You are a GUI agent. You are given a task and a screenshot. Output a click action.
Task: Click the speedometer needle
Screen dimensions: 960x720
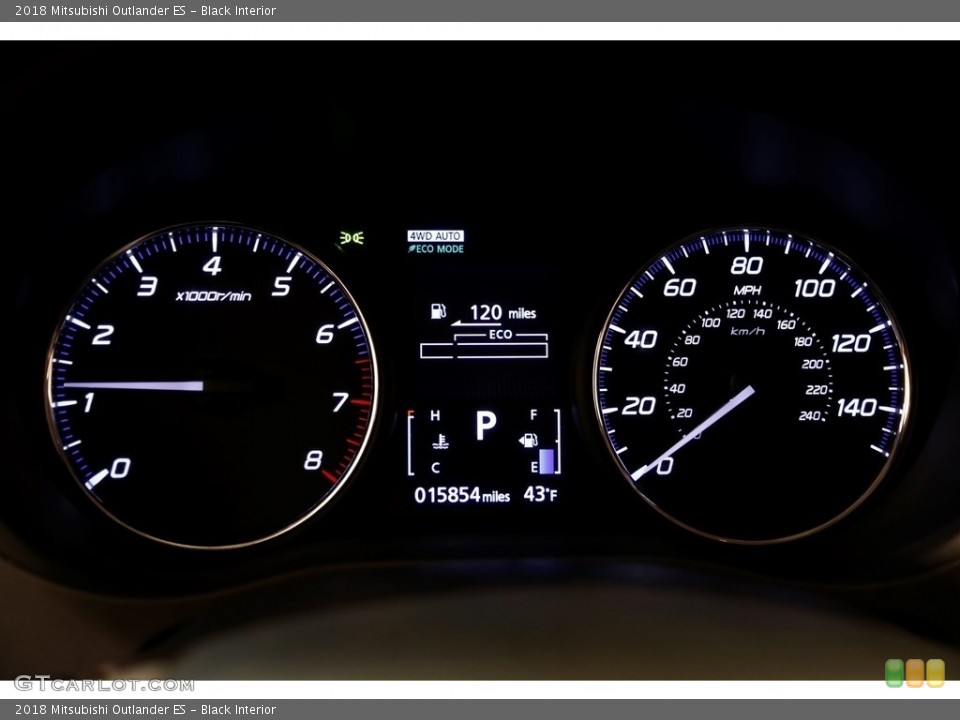coord(693,432)
